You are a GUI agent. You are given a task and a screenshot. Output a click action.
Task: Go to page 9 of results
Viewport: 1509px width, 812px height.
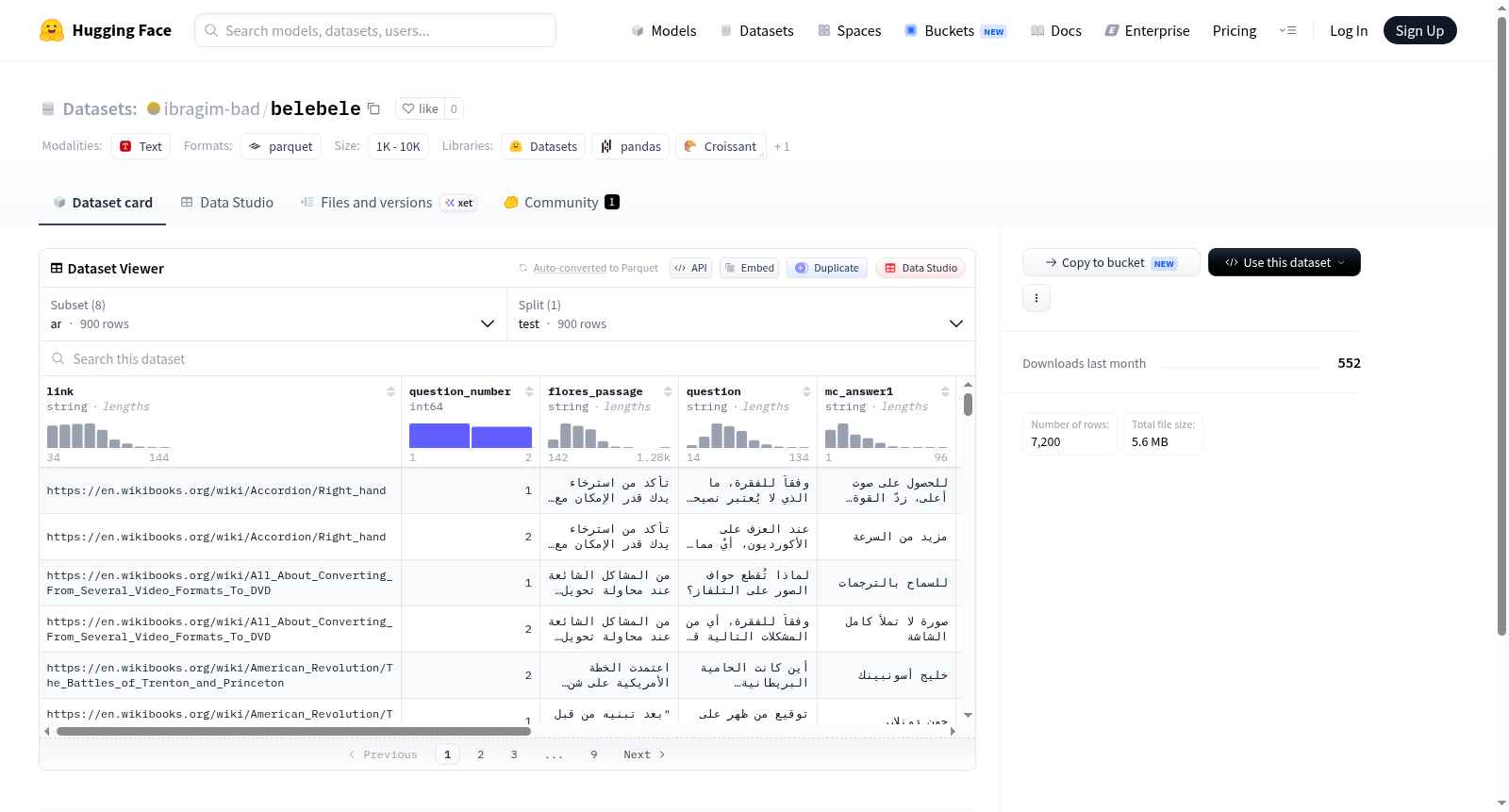[594, 754]
